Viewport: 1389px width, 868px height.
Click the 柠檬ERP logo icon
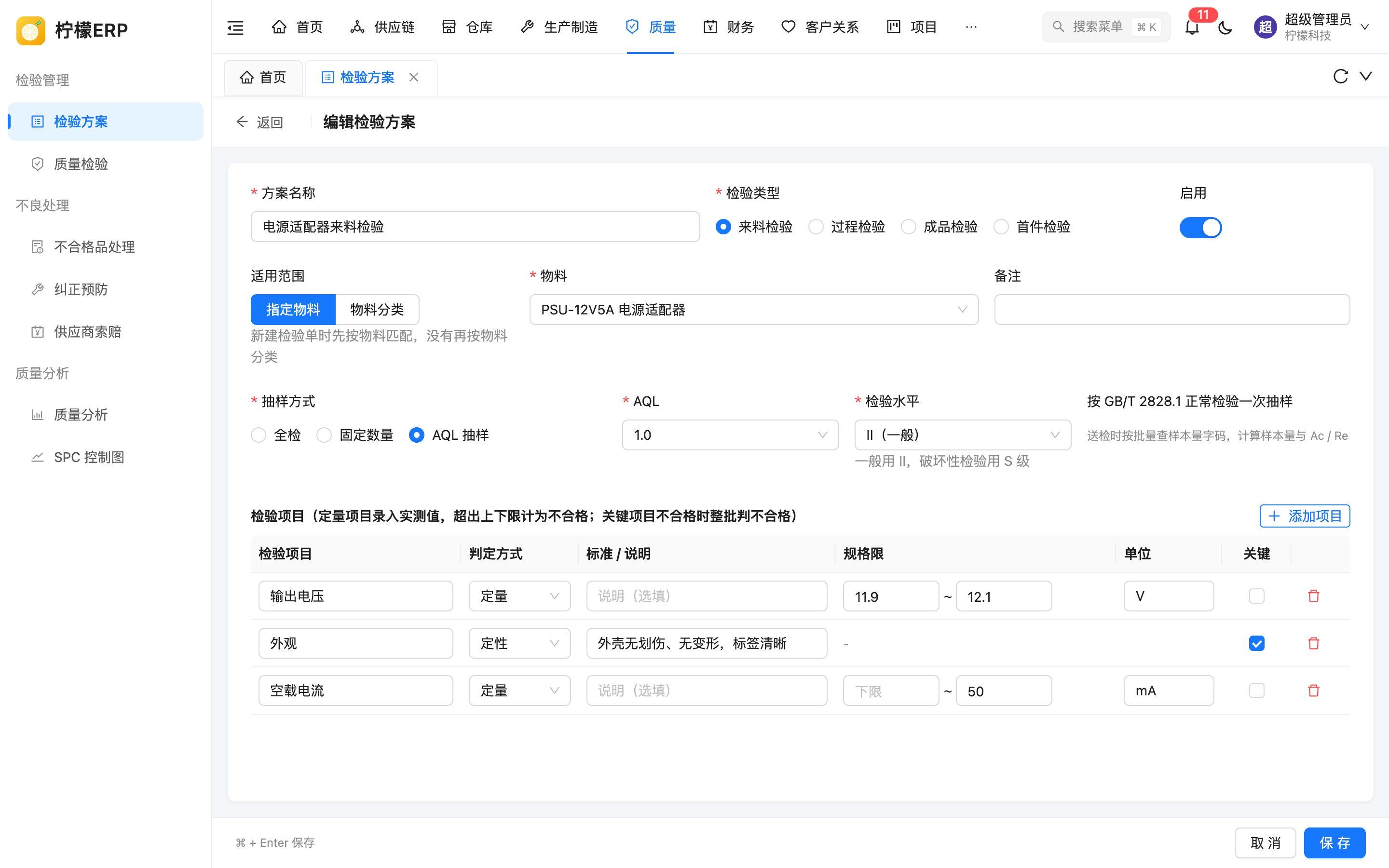[31, 30]
